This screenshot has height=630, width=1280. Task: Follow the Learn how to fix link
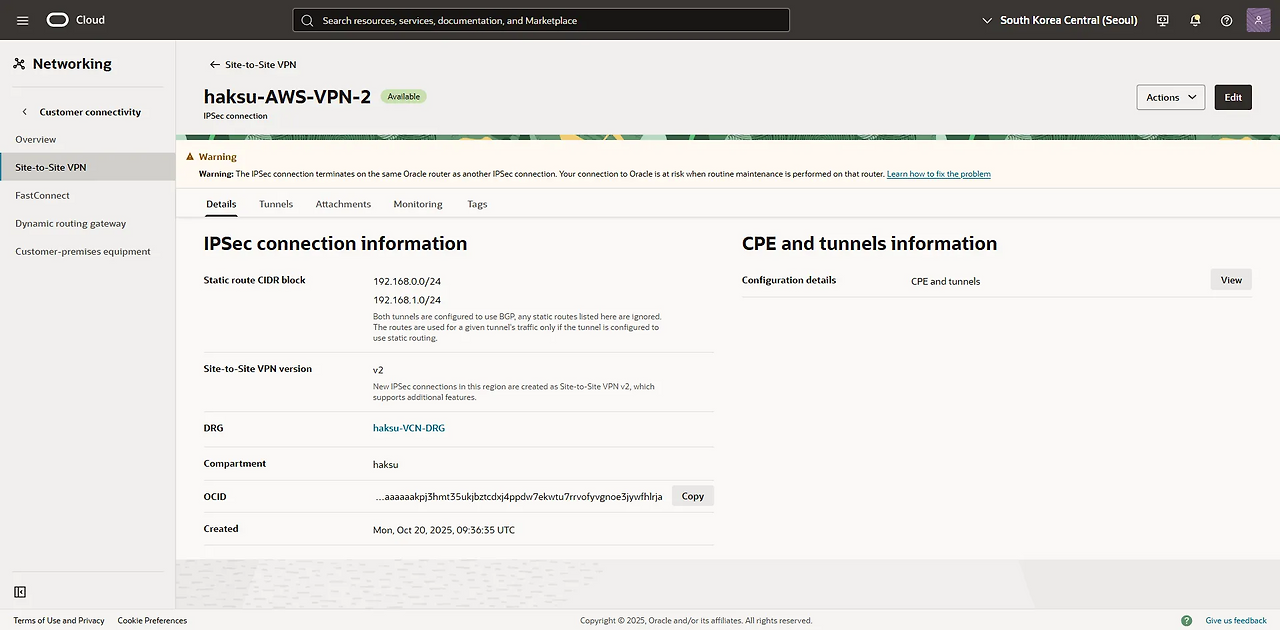pos(938,174)
